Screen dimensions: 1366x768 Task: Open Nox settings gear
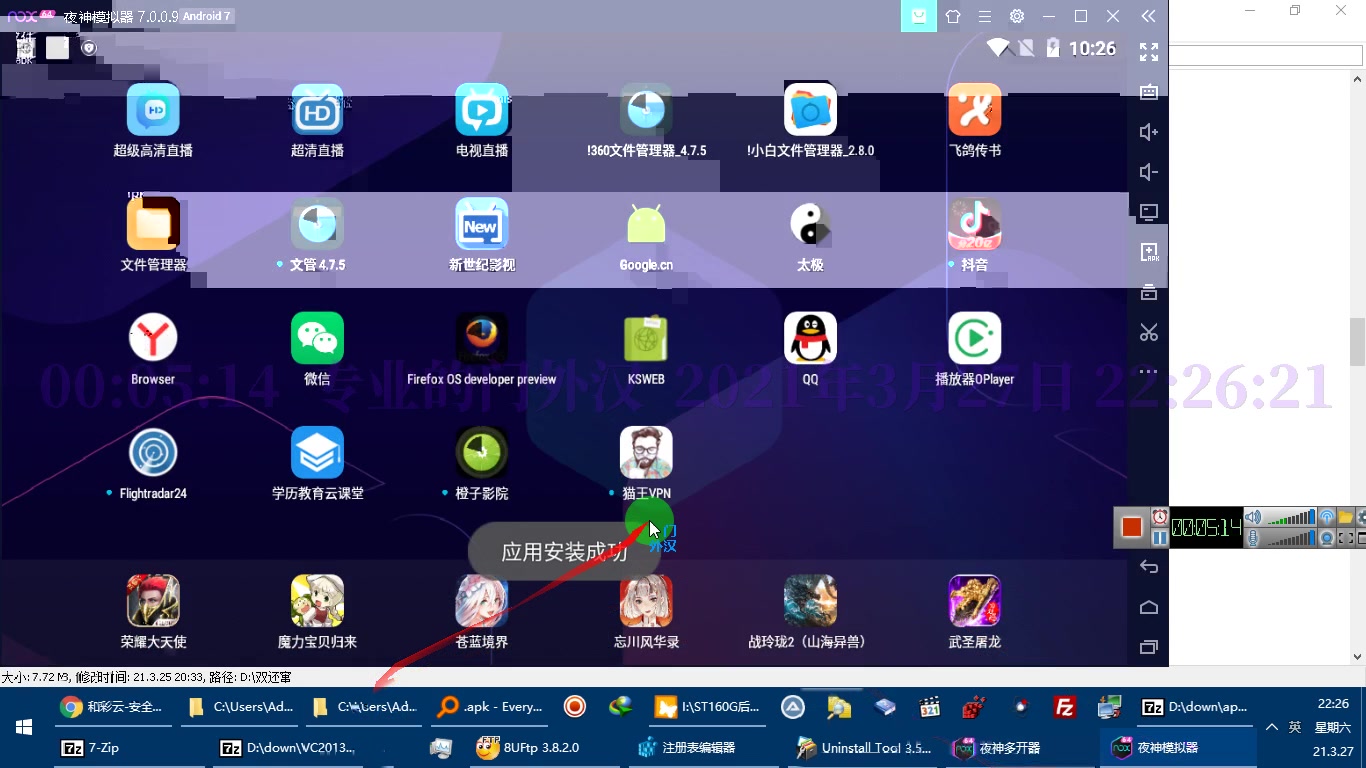click(x=1017, y=16)
